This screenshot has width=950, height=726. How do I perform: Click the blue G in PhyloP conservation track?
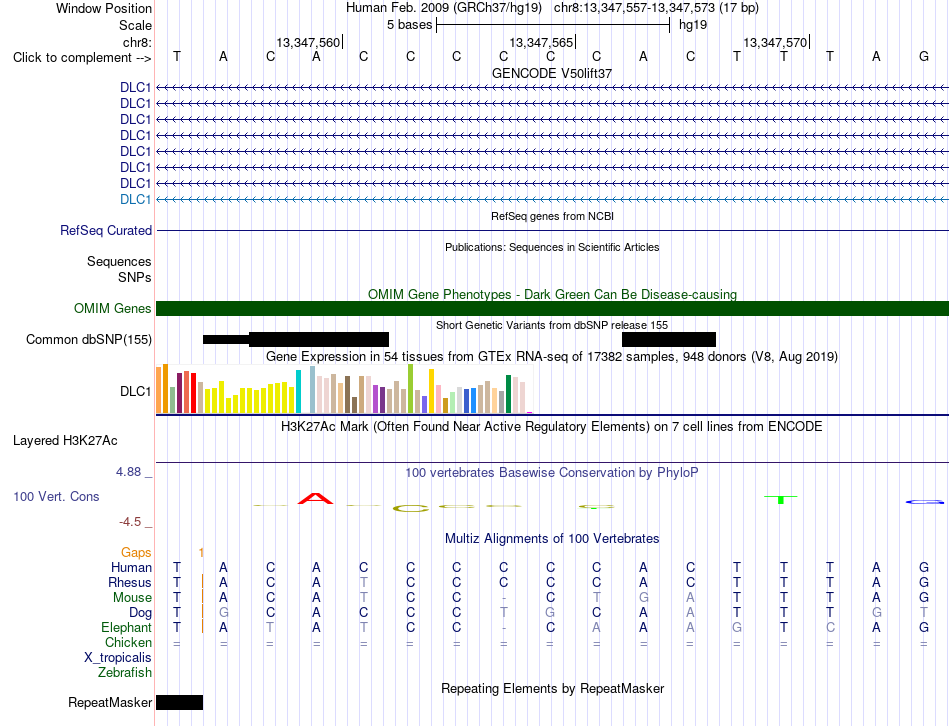(925, 502)
